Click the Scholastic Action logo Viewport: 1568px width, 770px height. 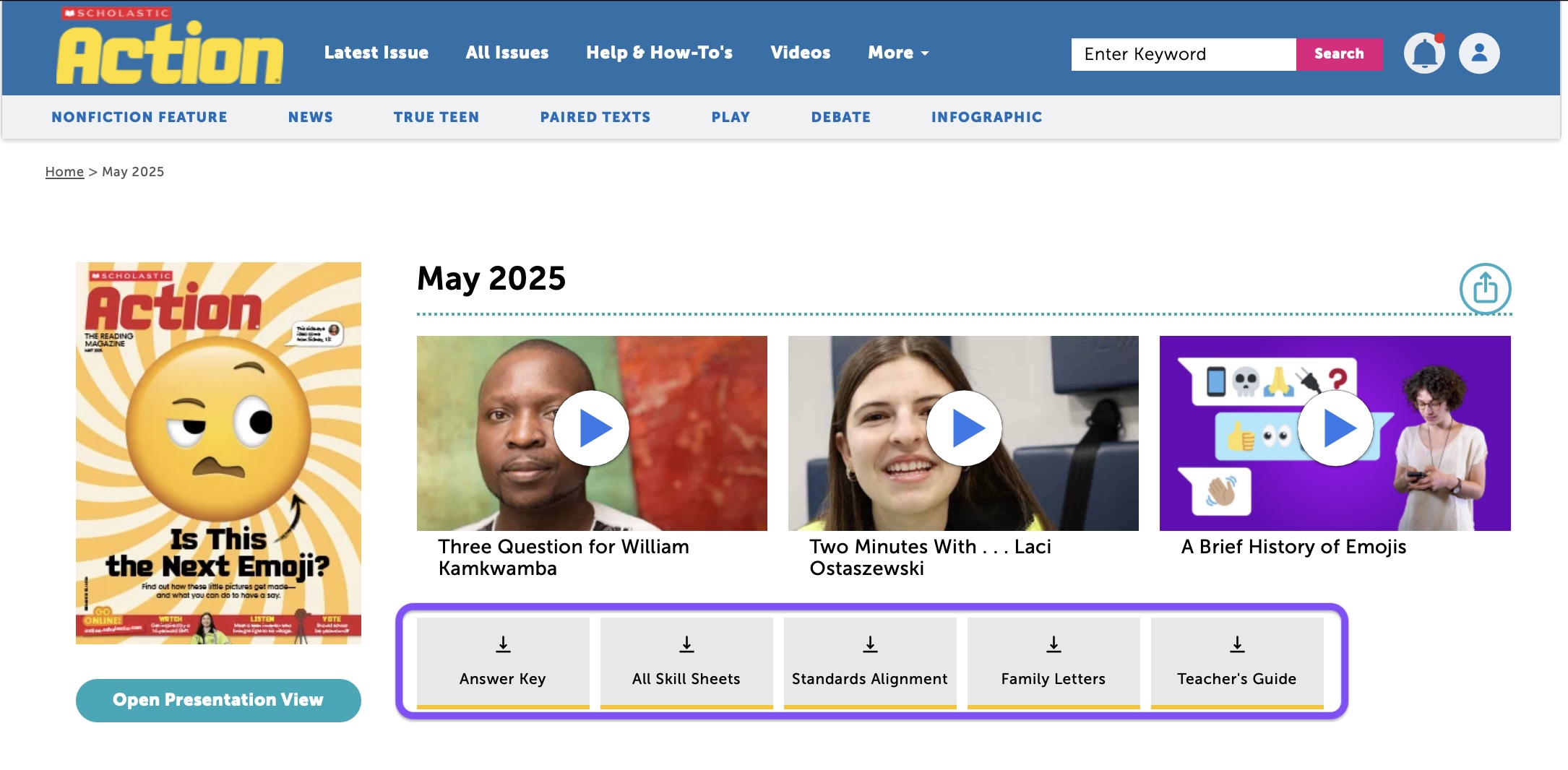pyautogui.click(x=170, y=48)
